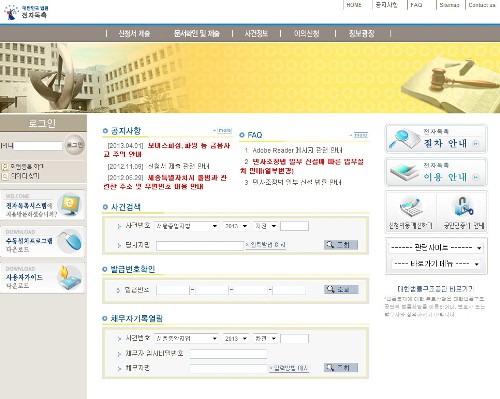Image resolution: width=500 pixels, height=399 pixels.
Task: Open the notice dated 2013.04.01
Action: 167,150
